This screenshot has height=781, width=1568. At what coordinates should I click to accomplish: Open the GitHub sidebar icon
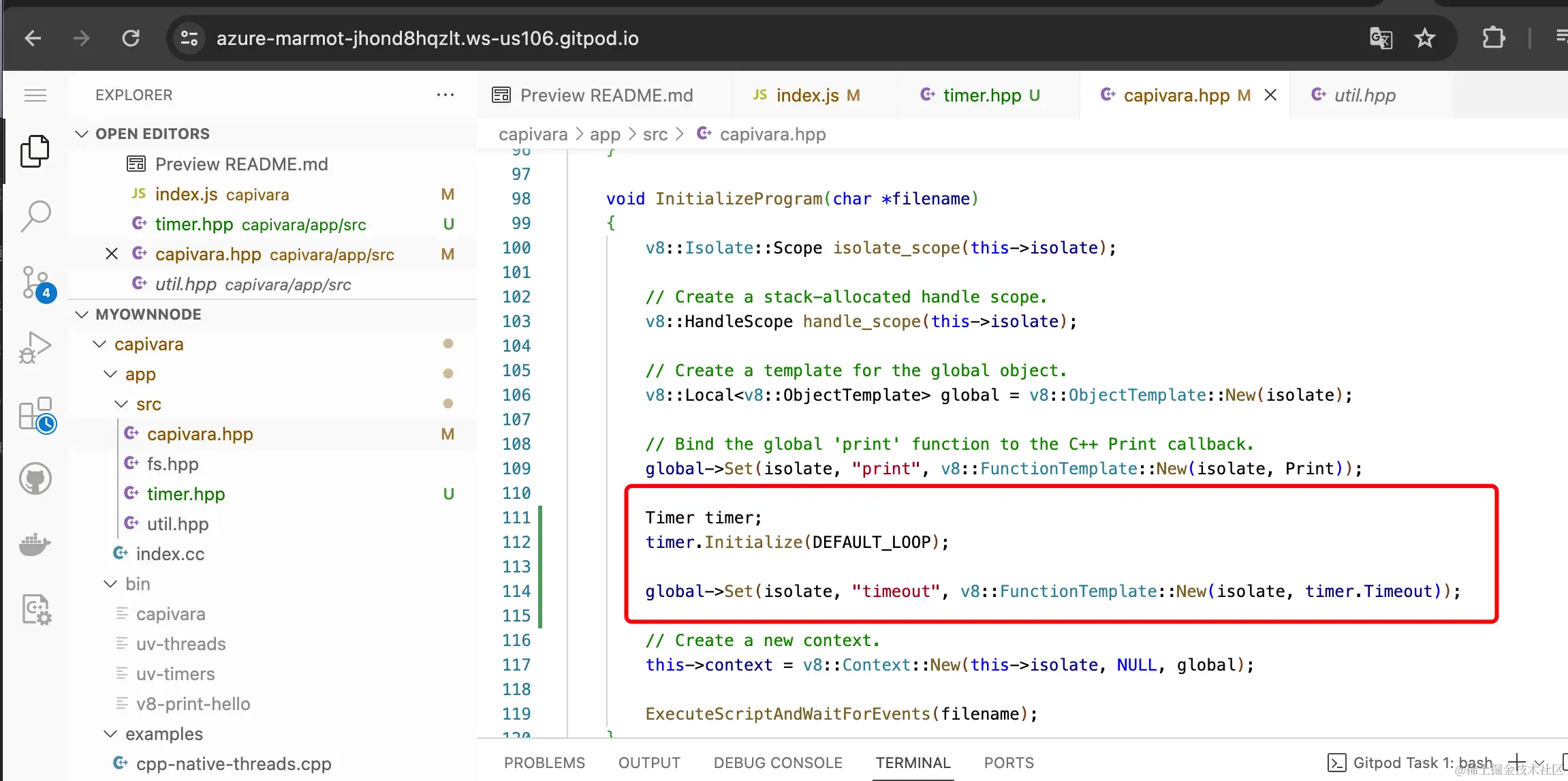pos(35,479)
